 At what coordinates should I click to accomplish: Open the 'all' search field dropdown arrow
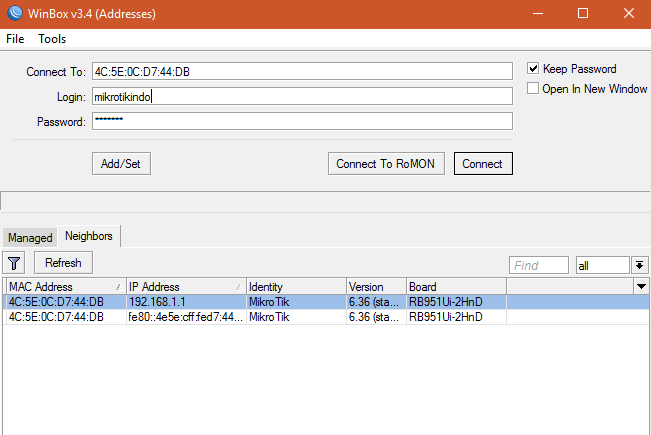tap(639, 265)
